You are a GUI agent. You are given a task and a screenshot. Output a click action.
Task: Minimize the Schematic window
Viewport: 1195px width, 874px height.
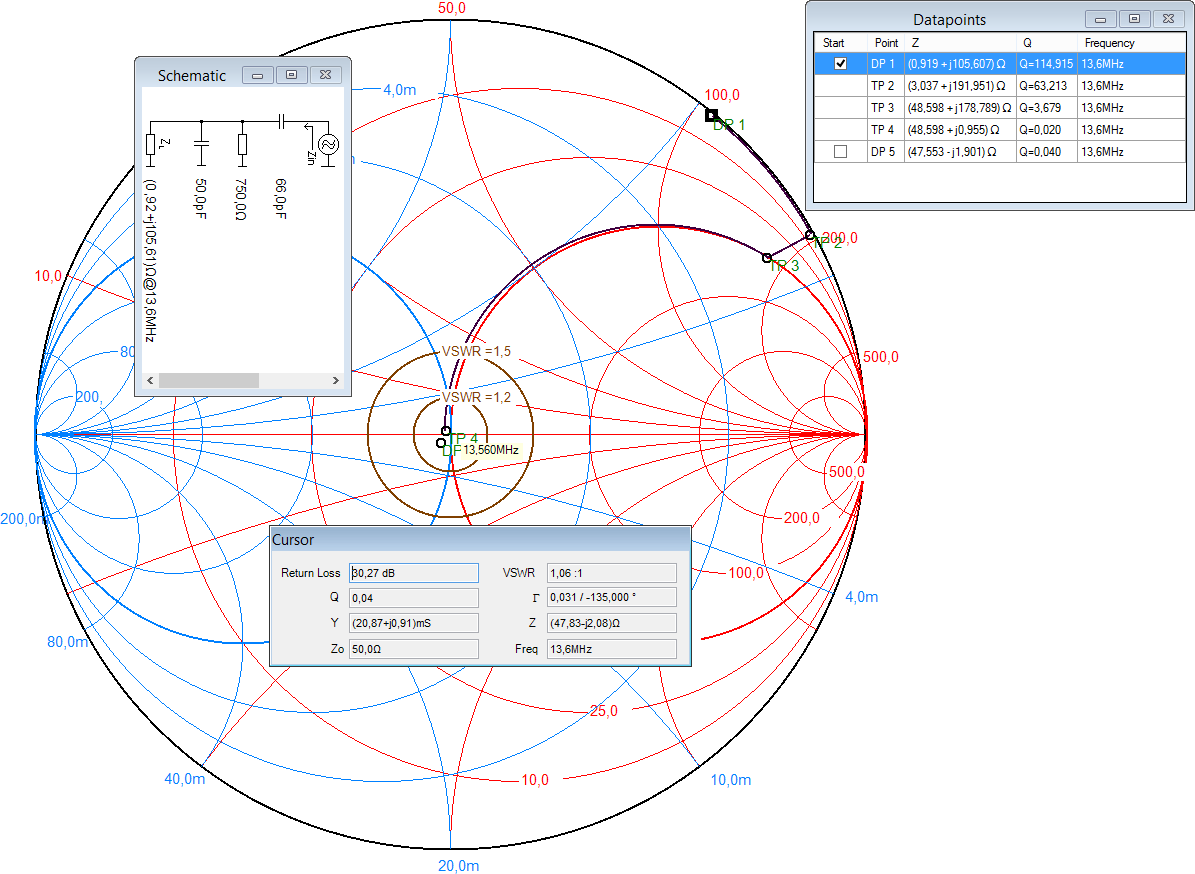pyautogui.click(x=258, y=75)
